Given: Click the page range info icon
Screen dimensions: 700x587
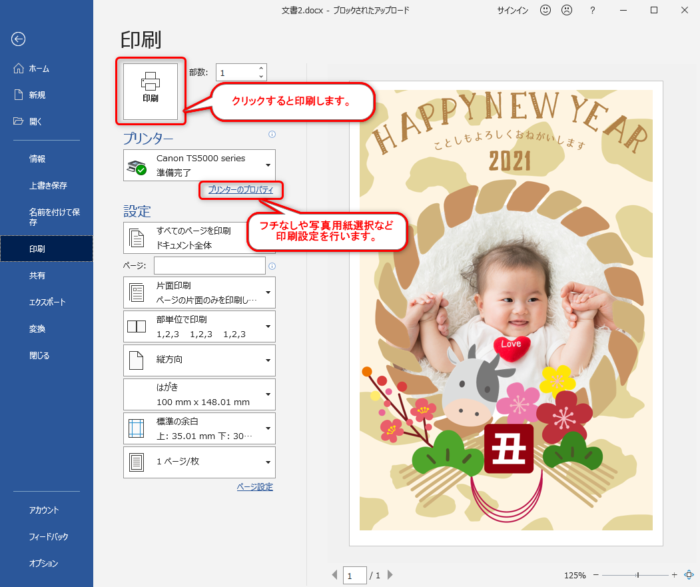Looking at the screenshot, I should point(272,265).
